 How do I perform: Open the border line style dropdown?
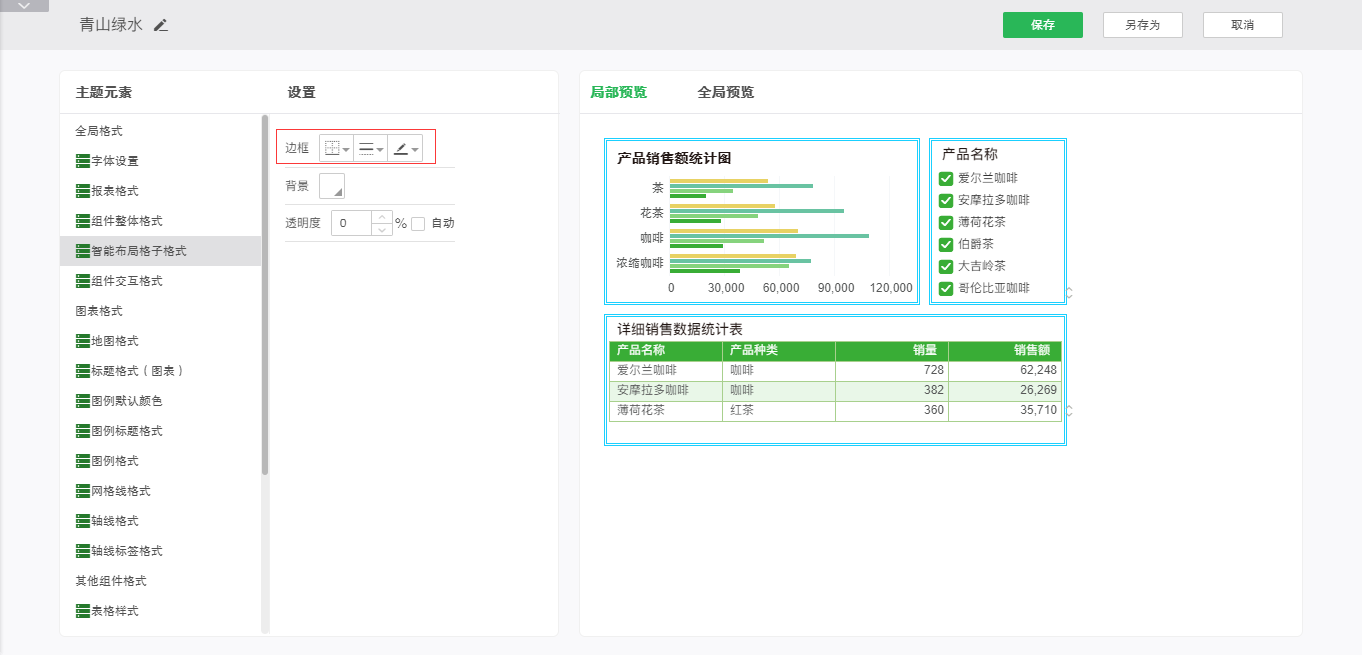pyautogui.click(x=370, y=148)
